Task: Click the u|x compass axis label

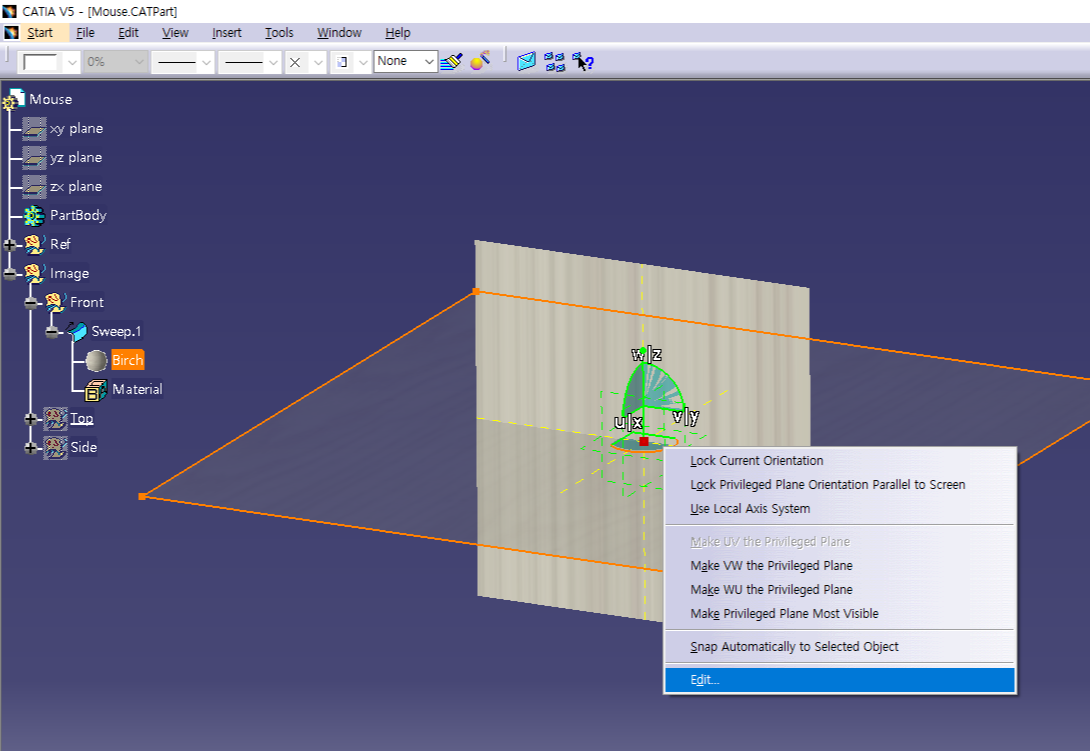Action: tap(628, 422)
